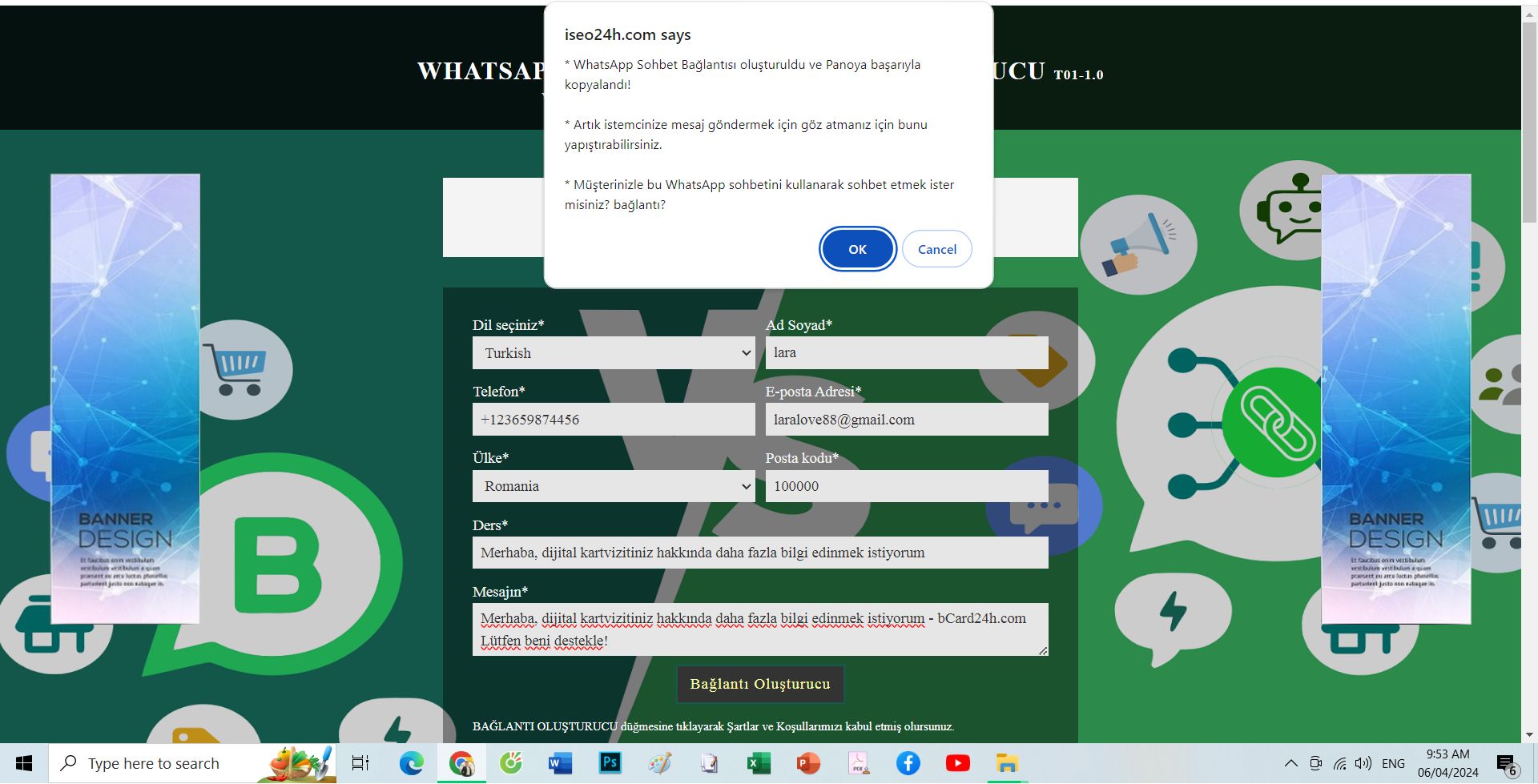
Task: Open the Dil seçiniz language dropdown
Action: click(614, 352)
